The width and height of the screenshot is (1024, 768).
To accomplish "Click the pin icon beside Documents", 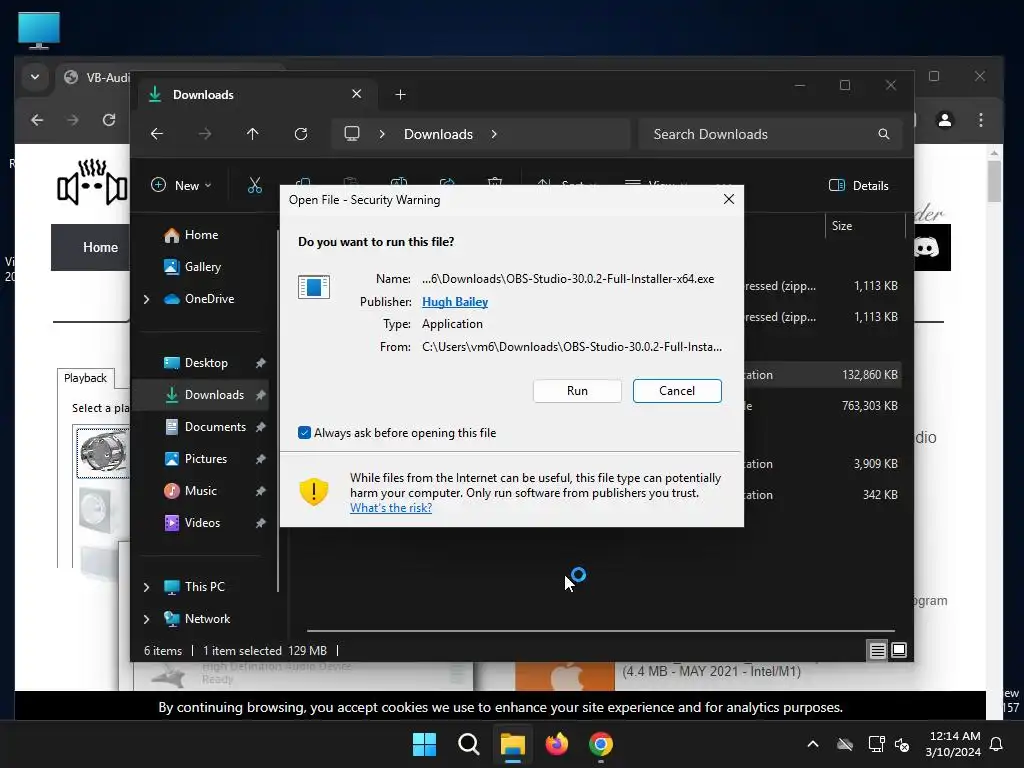I will pyautogui.click(x=261, y=427).
